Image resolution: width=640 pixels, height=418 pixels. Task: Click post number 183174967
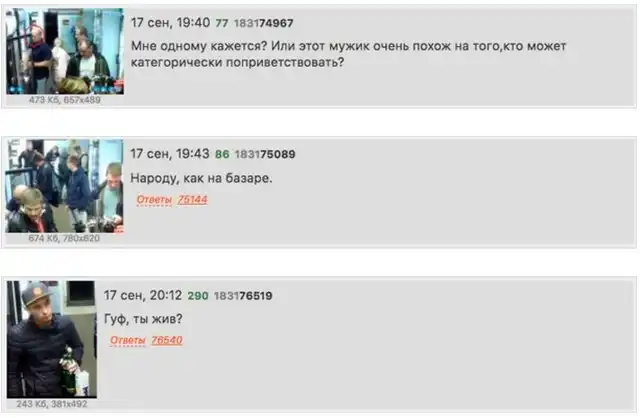(263, 23)
